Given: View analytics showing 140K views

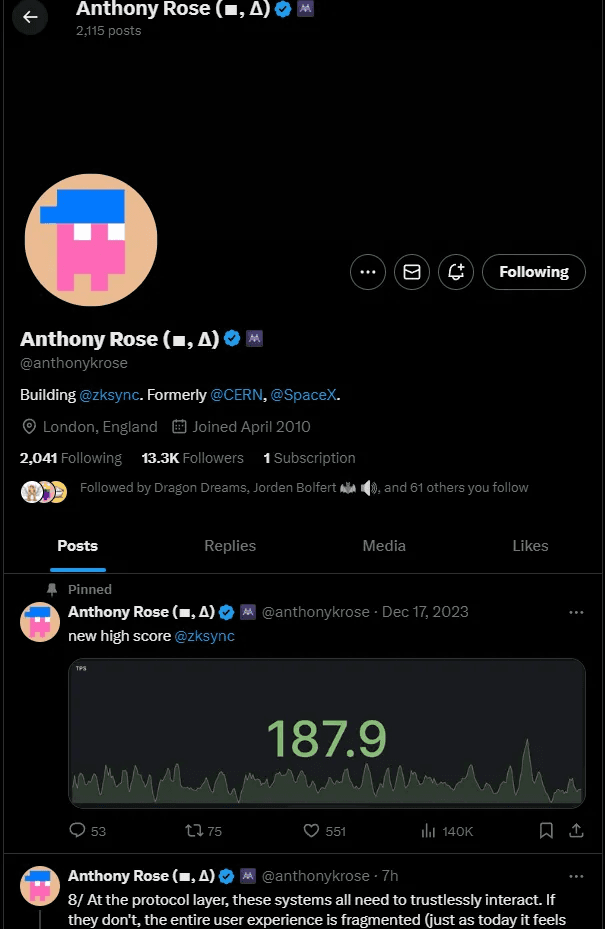Looking at the screenshot, I should point(447,831).
